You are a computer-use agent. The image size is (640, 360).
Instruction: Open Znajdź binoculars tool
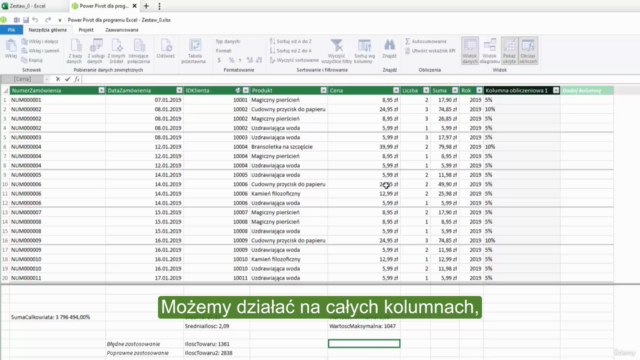[x=389, y=49]
